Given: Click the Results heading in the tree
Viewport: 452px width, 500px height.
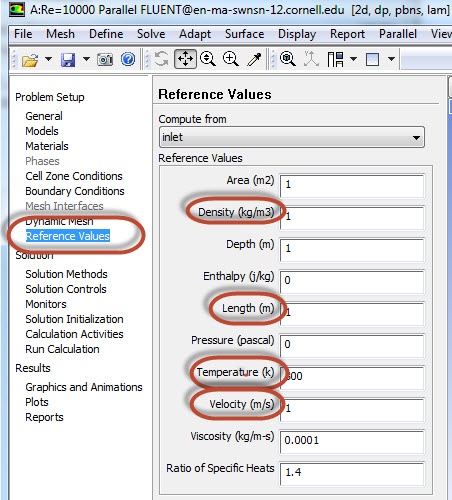Looking at the screenshot, I should point(33,368).
